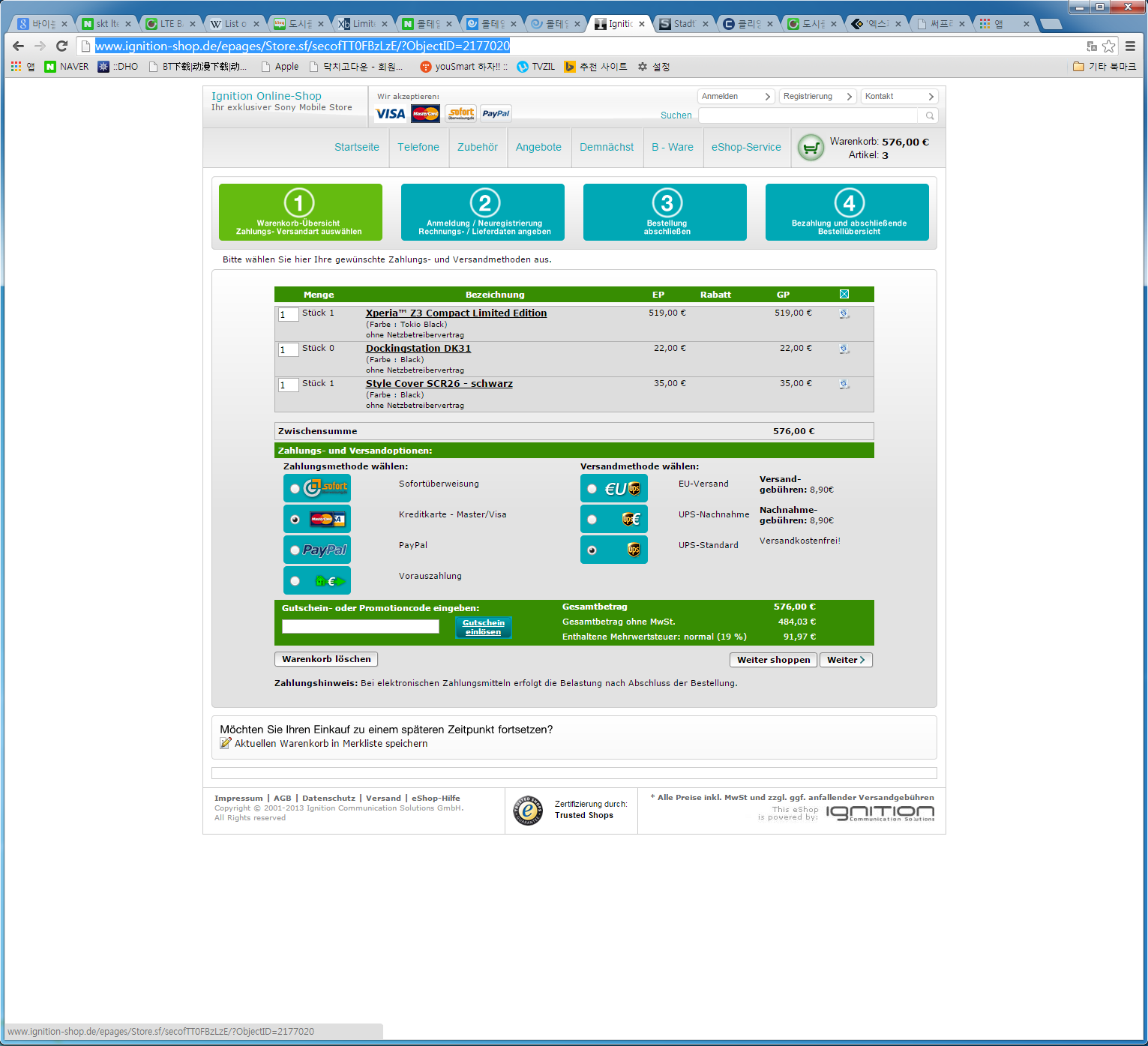Viewport: 1148px width, 1046px height.
Task: Click Warenkorb löschen button
Action: point(326,659)
